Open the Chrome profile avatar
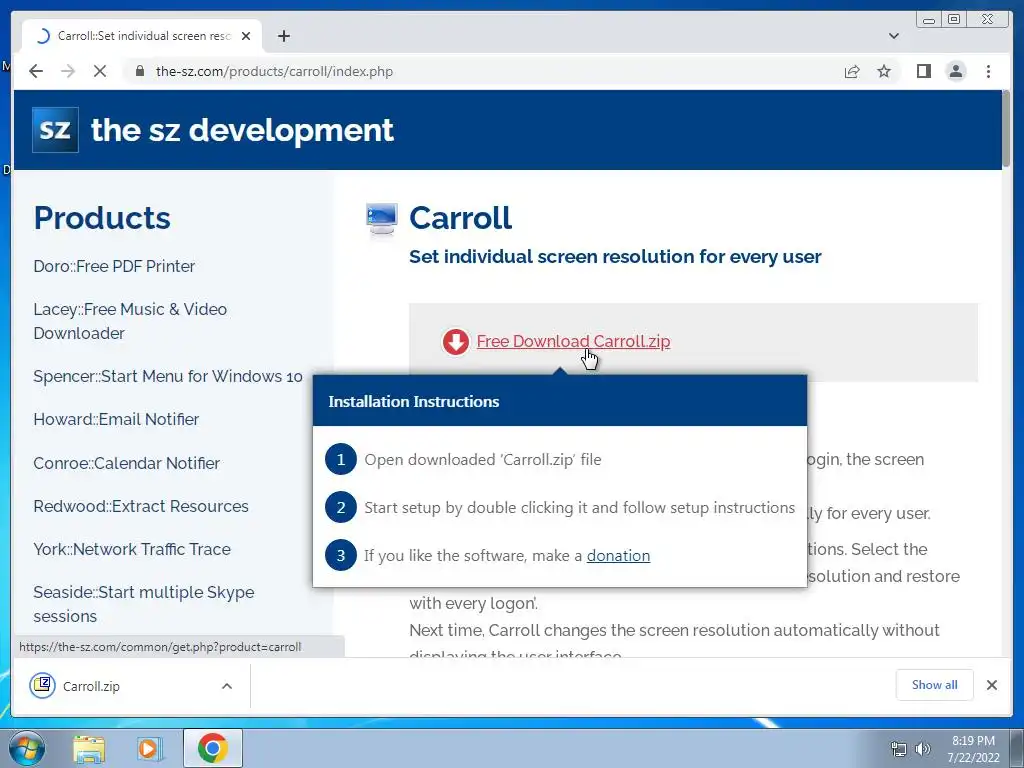 (x=955, y=71)
